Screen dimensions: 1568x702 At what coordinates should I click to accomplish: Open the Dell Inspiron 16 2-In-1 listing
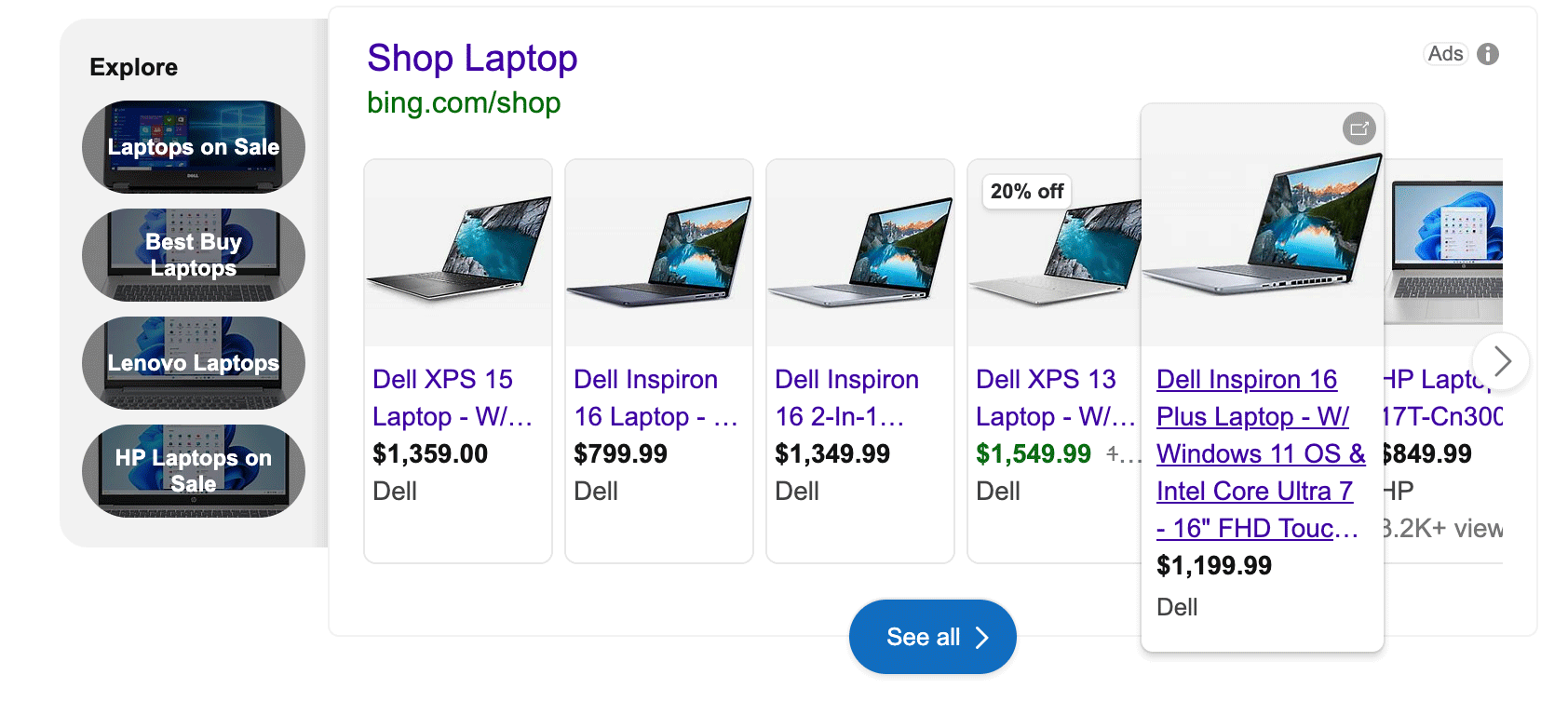coord(846,398)
